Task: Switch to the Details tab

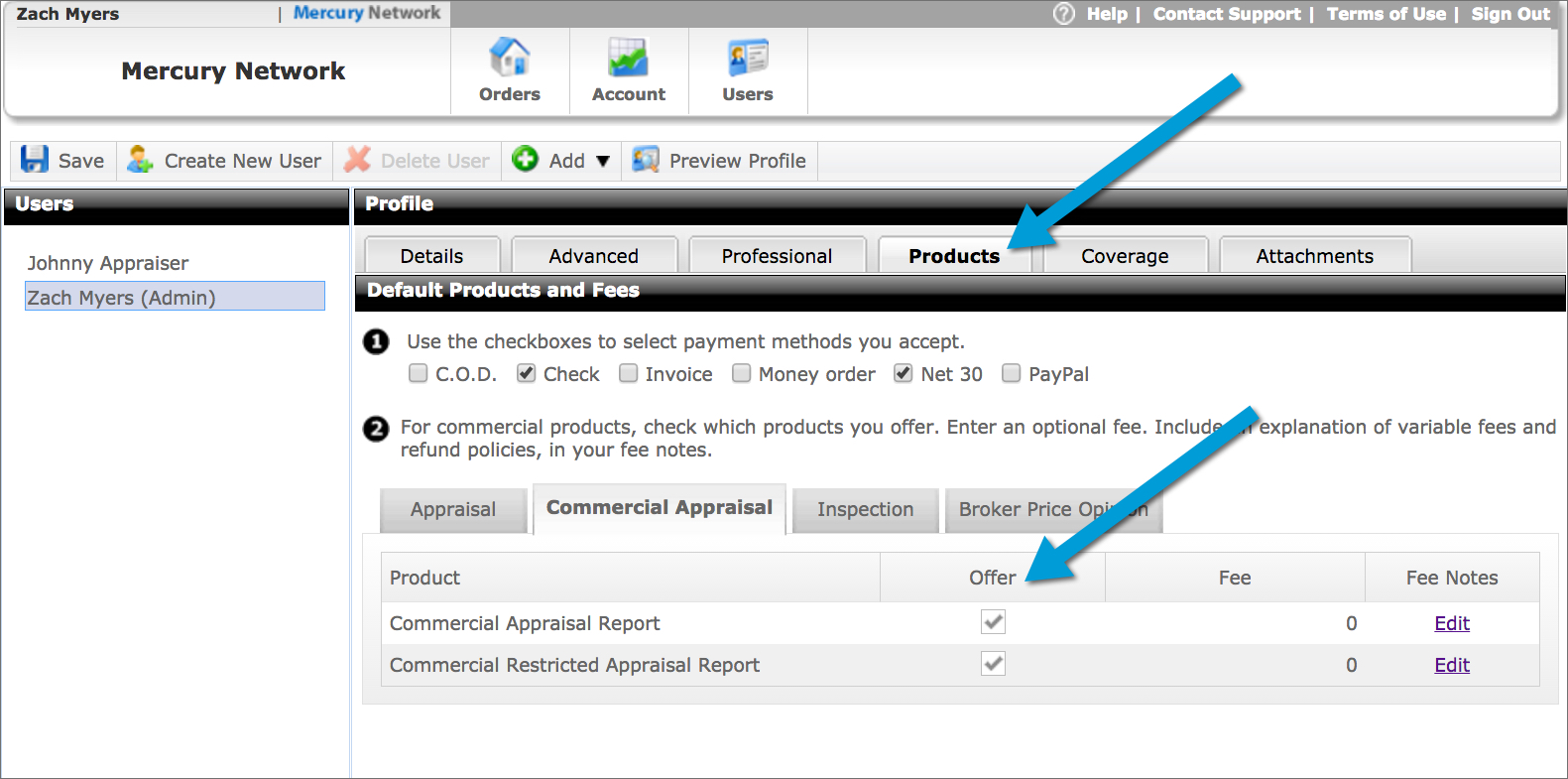Action: pyautogui.click(x=431, y=255)
